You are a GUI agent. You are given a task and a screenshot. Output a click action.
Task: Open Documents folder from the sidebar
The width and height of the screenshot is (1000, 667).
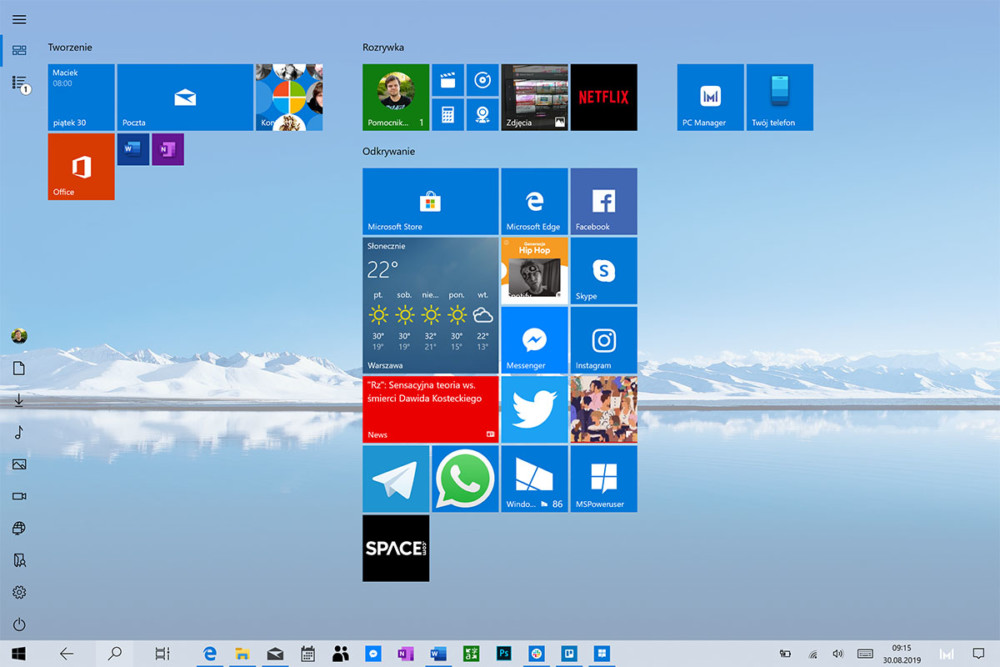click(x=19, y=368)
